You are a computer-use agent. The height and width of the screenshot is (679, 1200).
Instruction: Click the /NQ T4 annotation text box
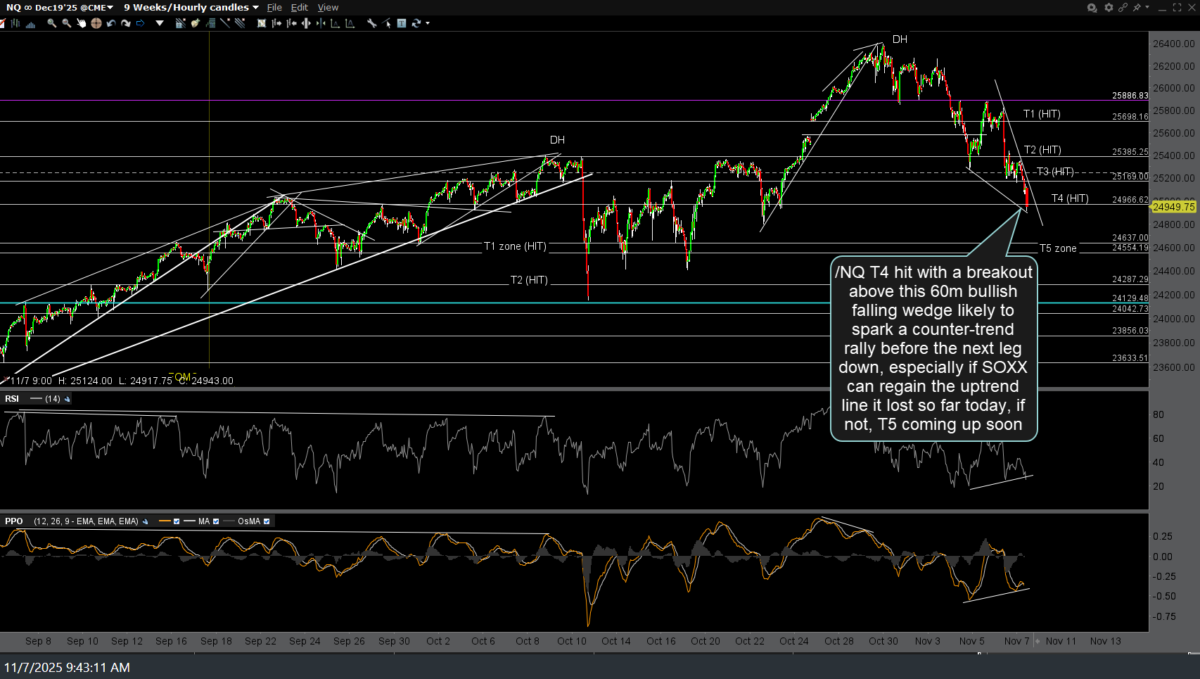(934, 348)
